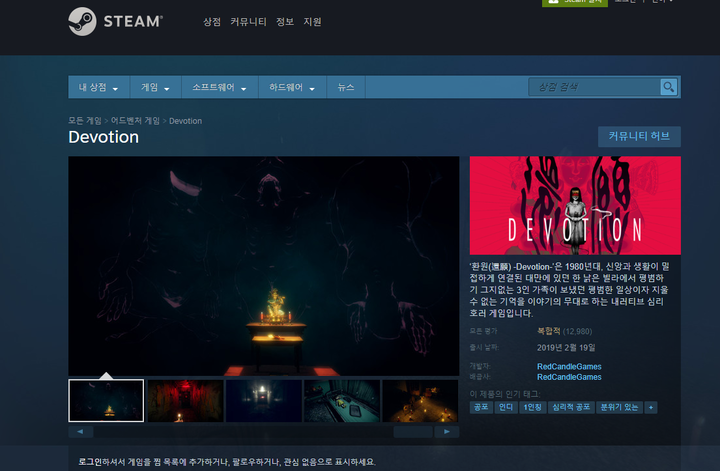
Task: Open the Devotion game capsule image
Action: (575, 205)
